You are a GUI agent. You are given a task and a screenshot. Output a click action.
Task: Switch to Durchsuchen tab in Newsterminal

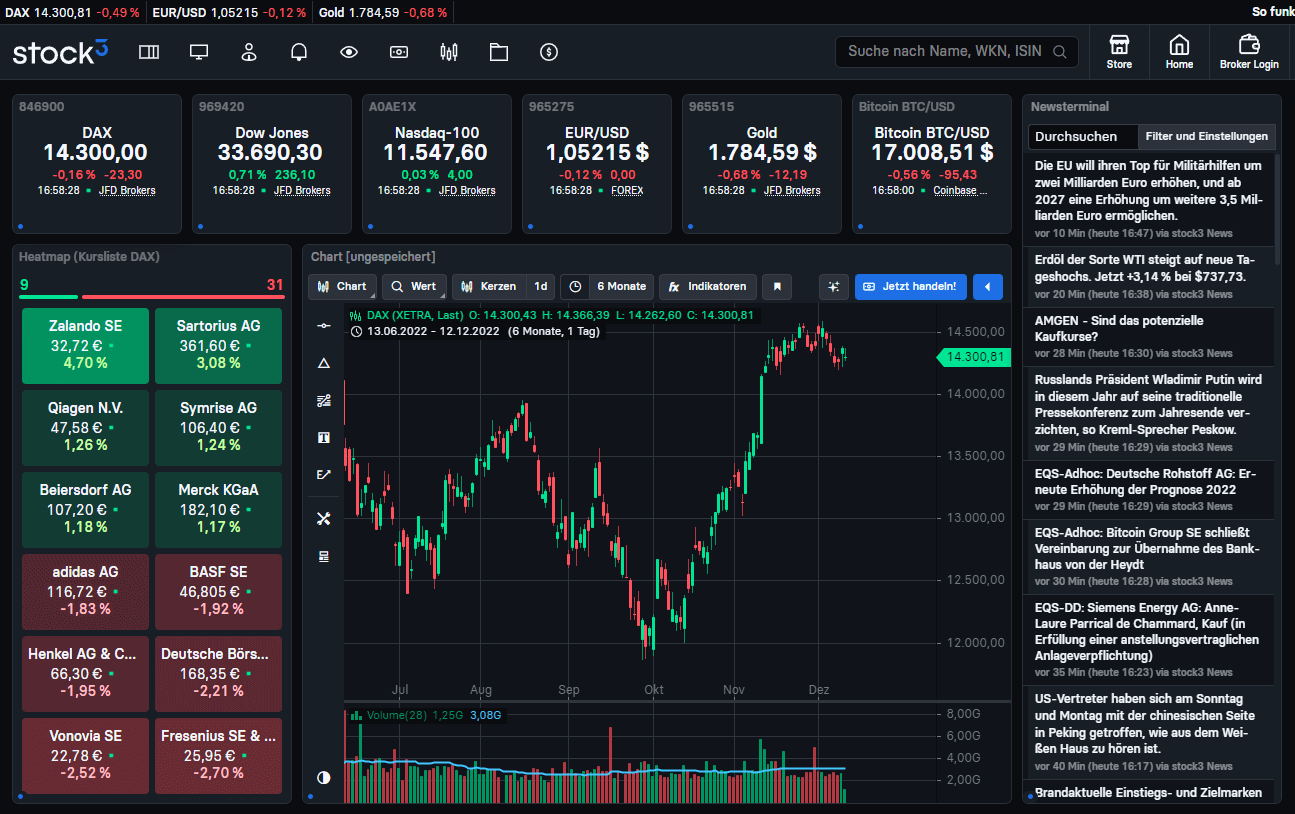click(1082, 137)
